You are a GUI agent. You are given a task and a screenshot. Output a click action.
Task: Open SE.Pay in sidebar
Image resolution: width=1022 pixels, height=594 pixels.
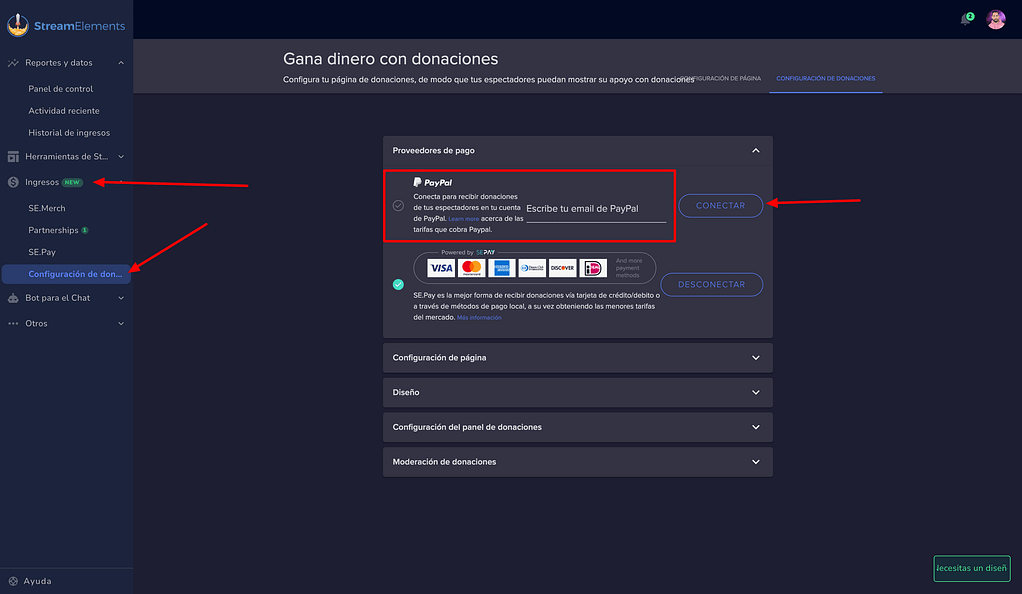tap(42, 252)
